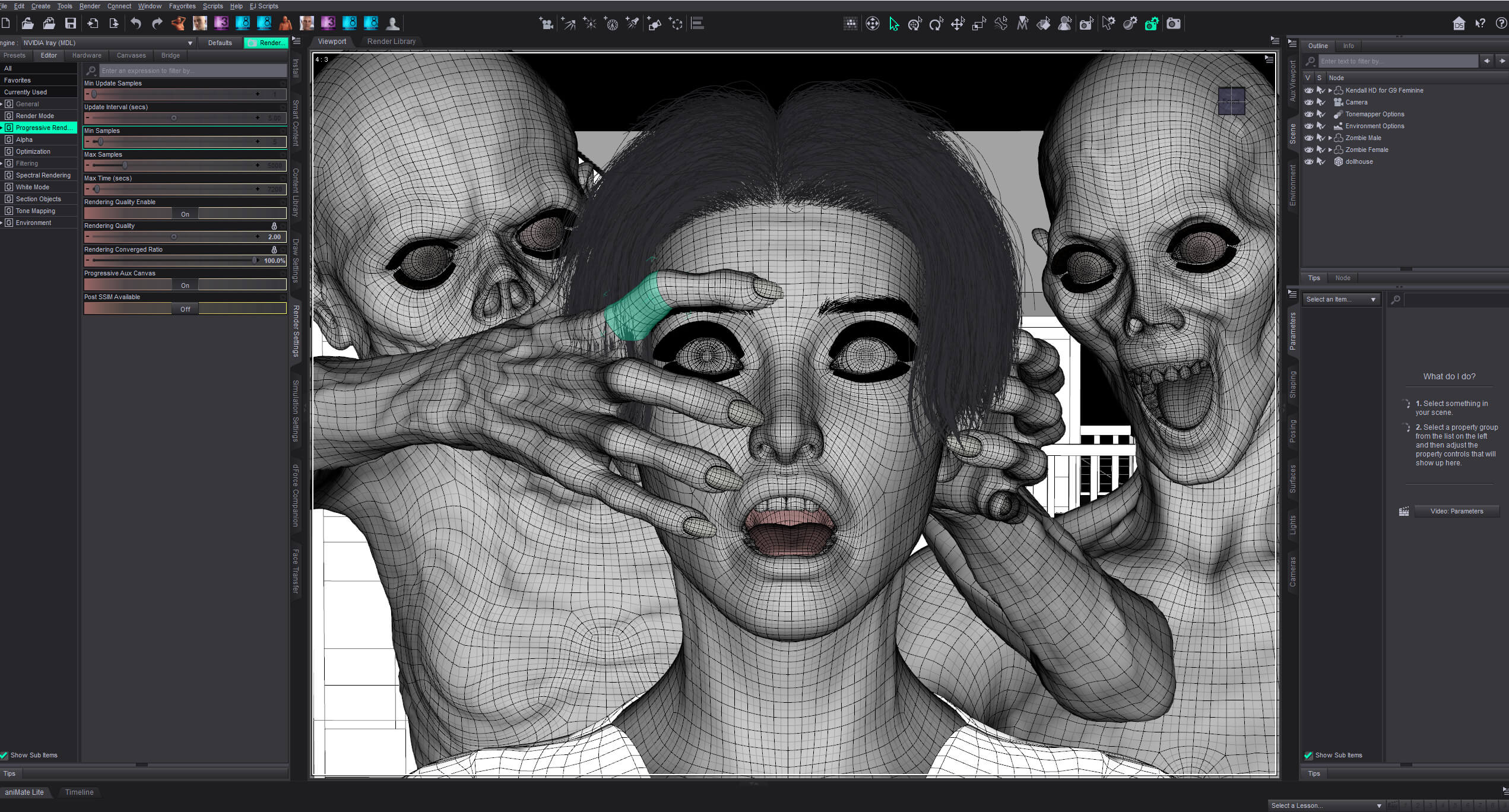Select the Translate move tool icon
The height and width of the screenshot is (812, 1509).
[958, 24]
